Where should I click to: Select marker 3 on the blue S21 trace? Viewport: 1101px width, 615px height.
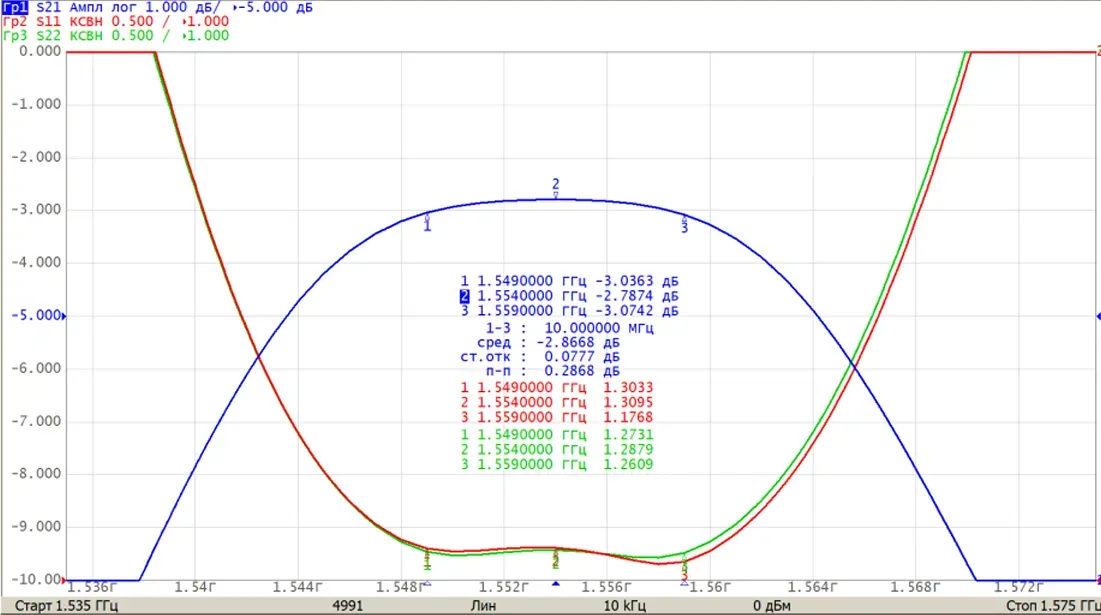685,225
